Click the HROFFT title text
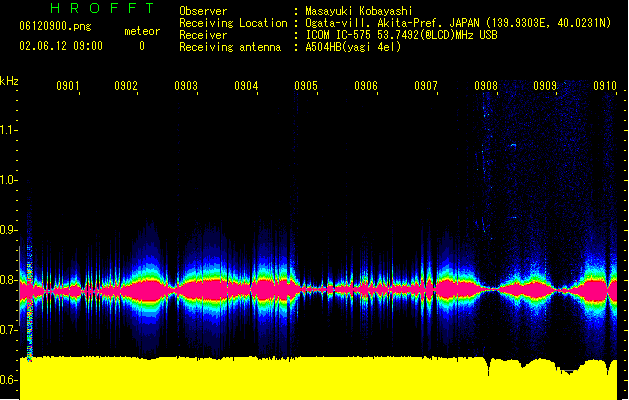 [x=102, y=8]
